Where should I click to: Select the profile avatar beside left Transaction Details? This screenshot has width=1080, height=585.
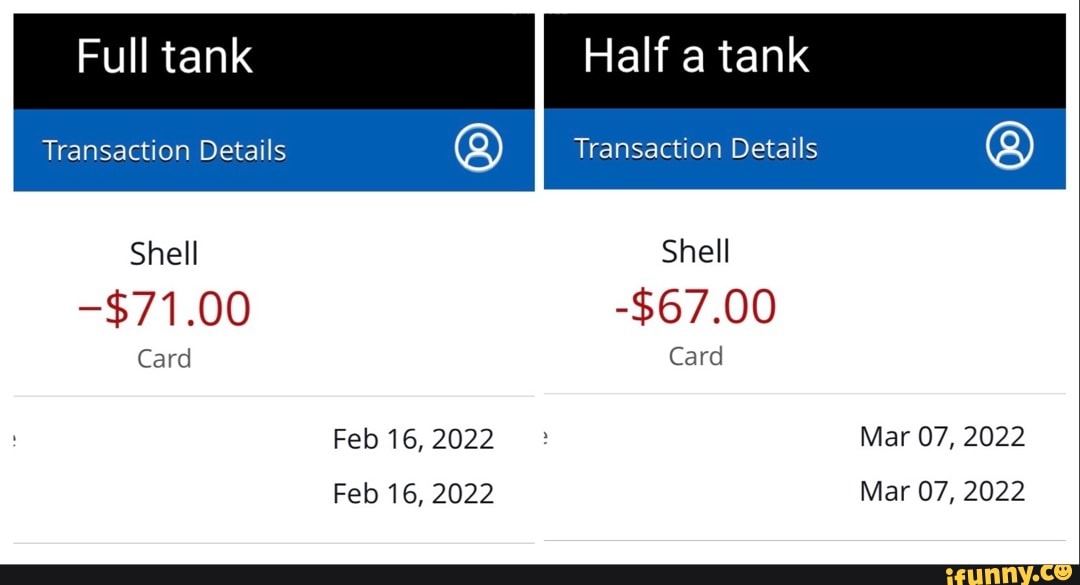pyautogui.click(x=478, y=146)
